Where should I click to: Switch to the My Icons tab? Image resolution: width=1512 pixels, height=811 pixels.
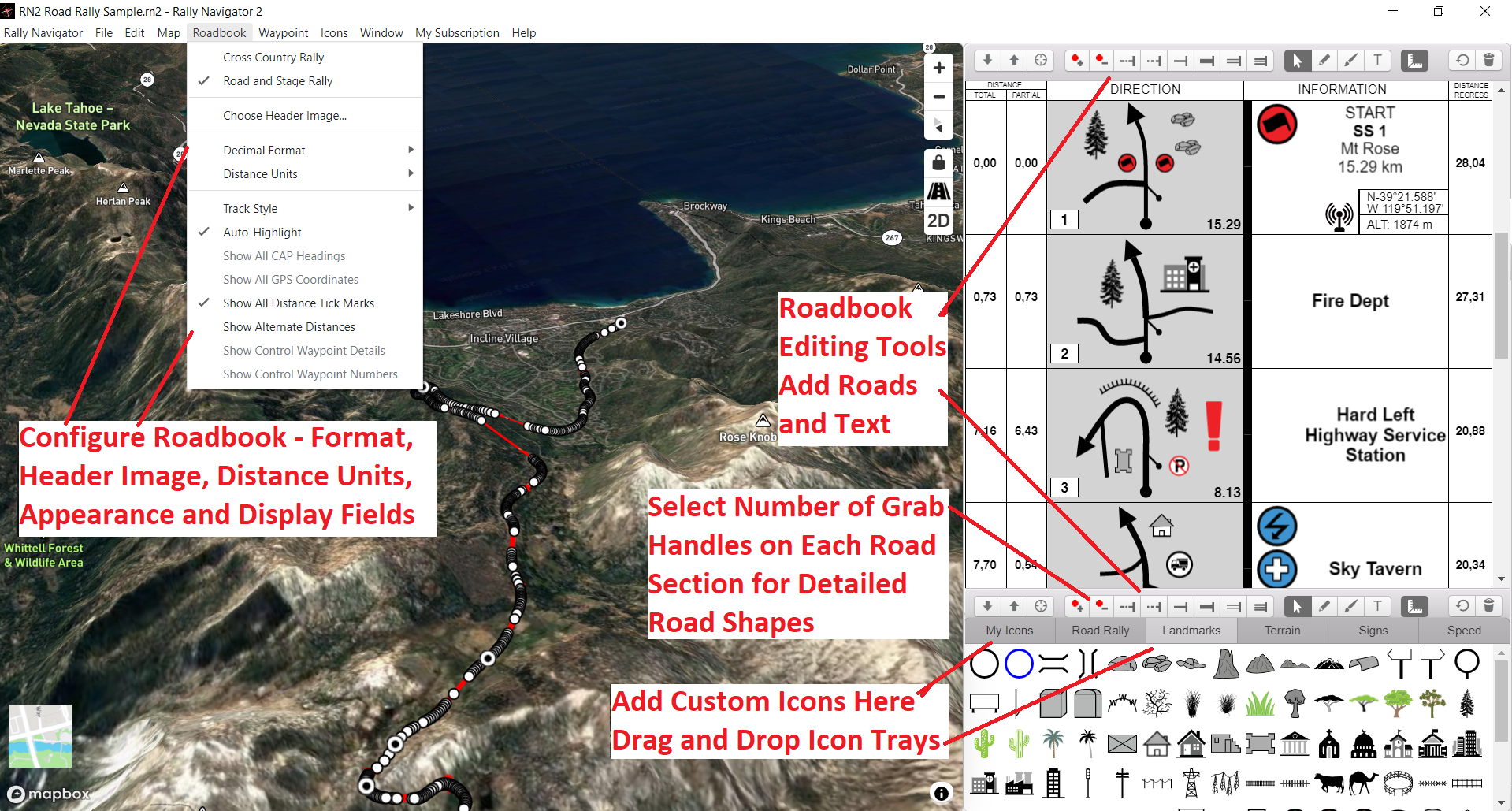[x=1009, y=631]
